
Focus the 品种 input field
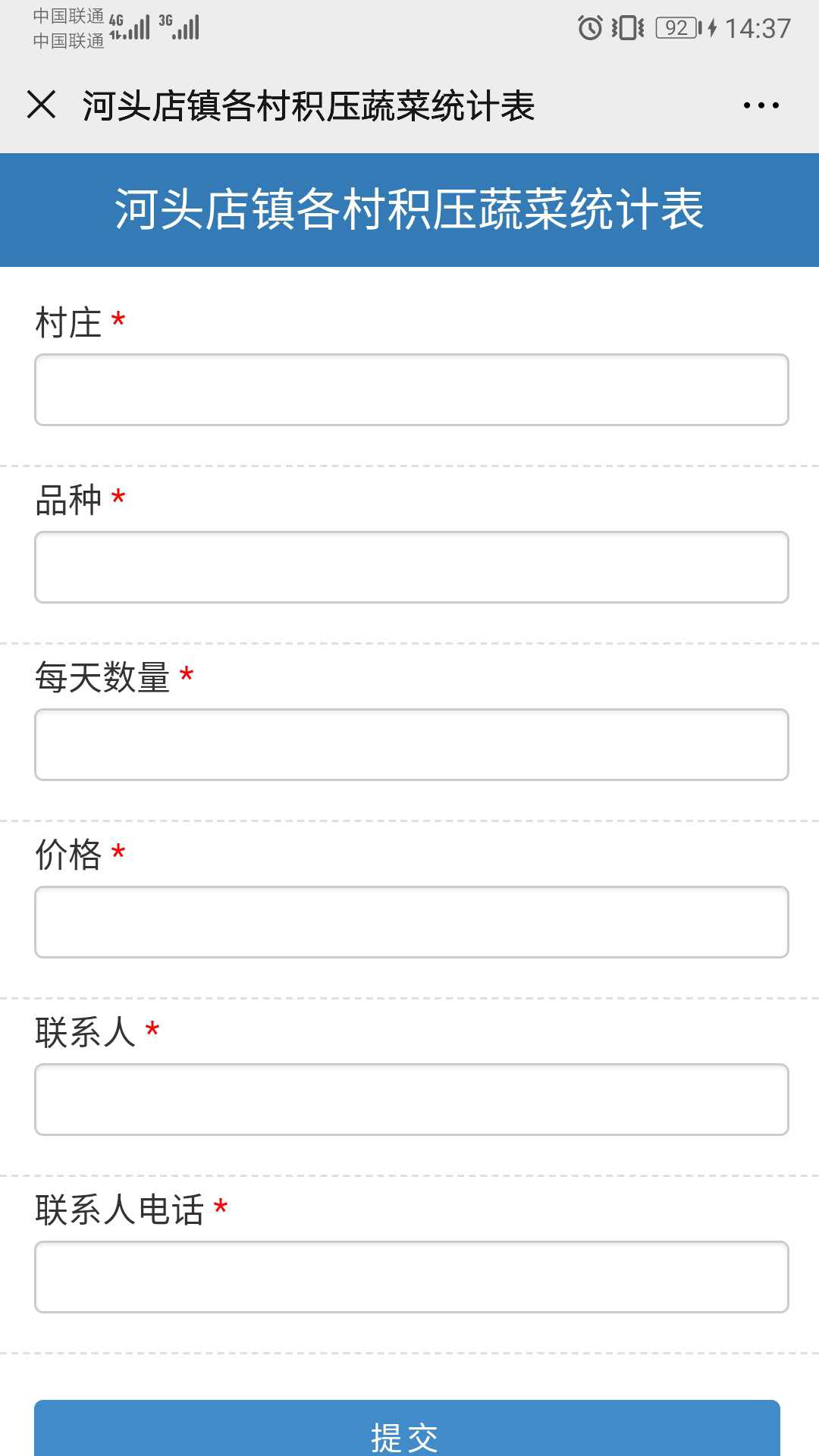click(x=411, y=567)
